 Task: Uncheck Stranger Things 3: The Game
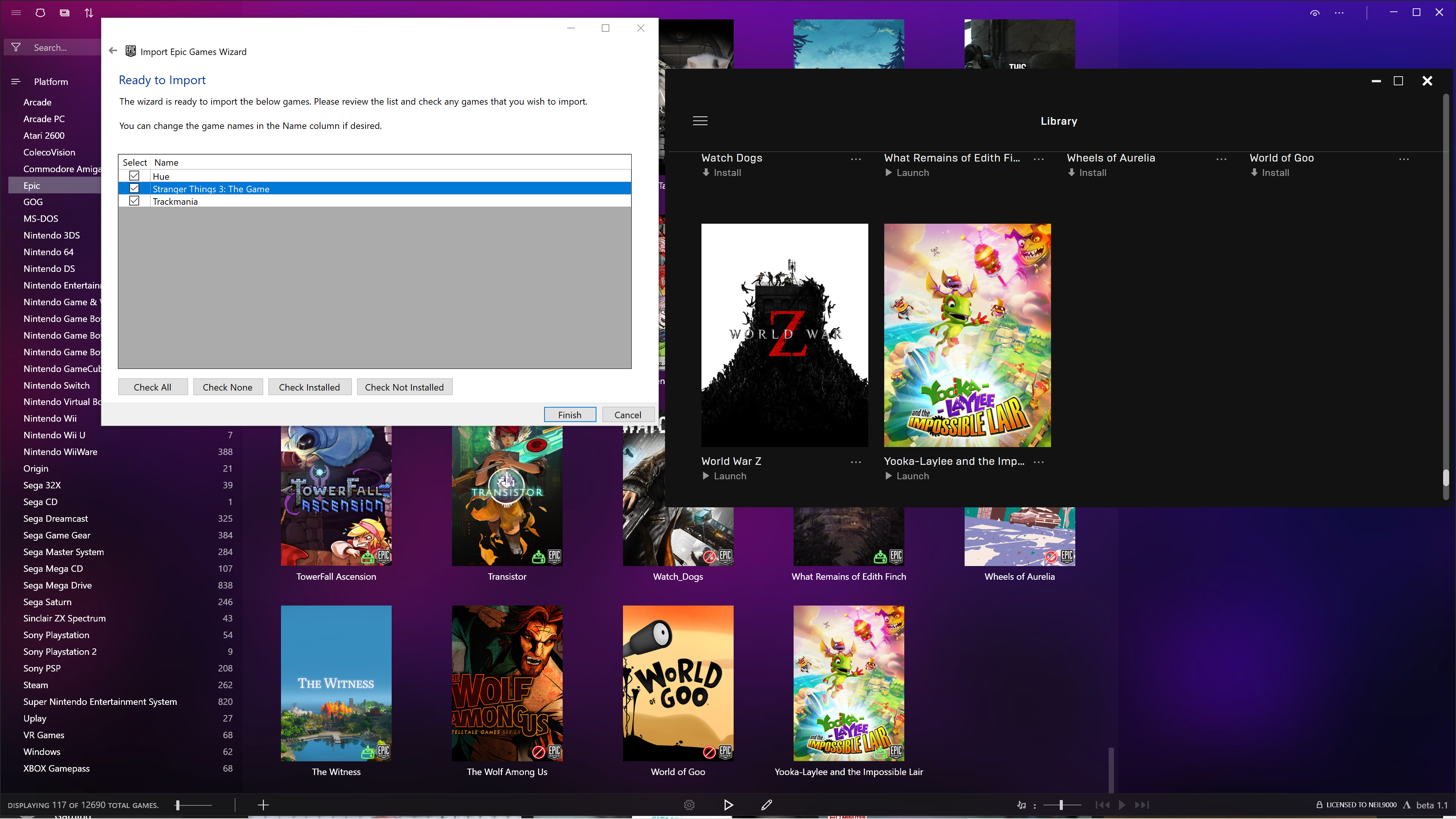(134, 188)
